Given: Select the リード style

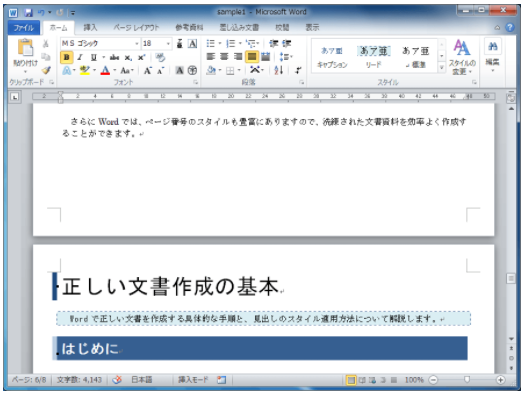Looking at the screenshot, I should coord(373,57).
